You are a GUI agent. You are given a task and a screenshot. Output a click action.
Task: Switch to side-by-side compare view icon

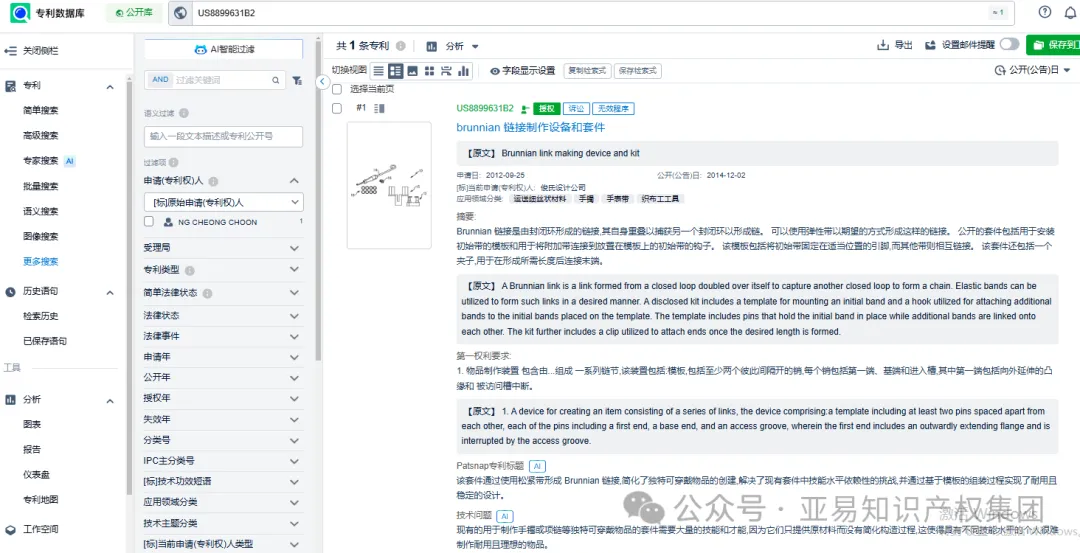click(x=446, y=70)
